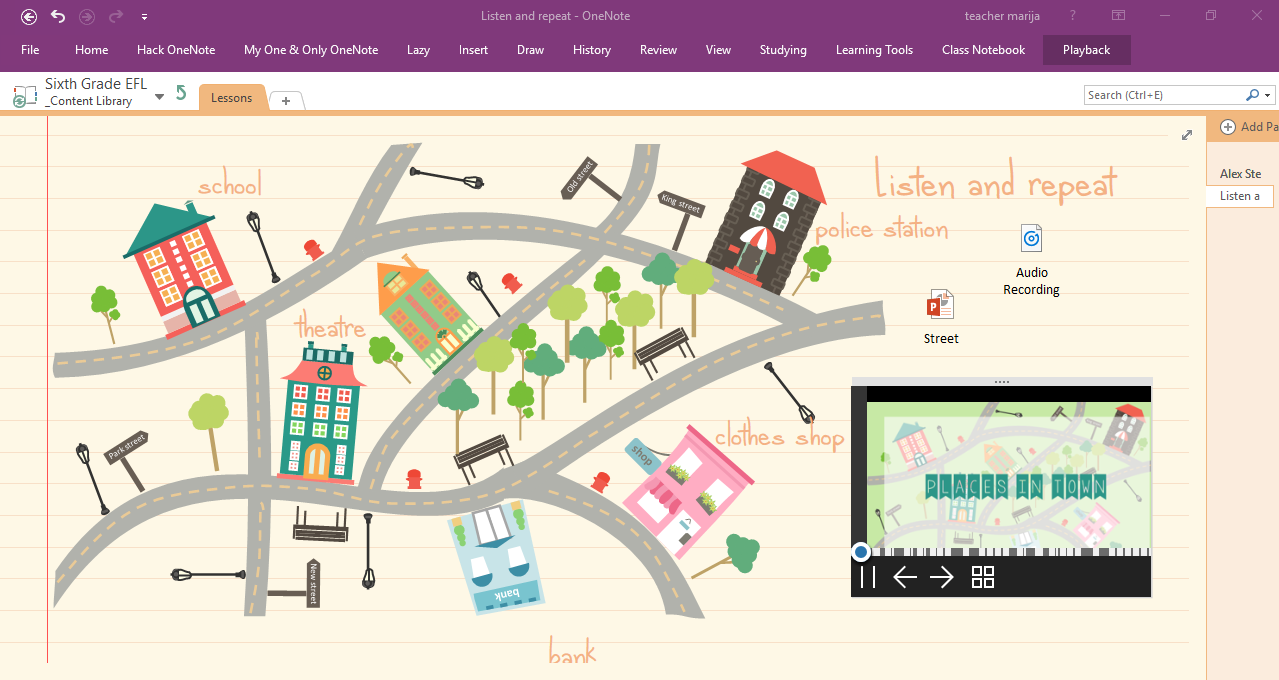Open the Lessons section tab

(231, 97)
